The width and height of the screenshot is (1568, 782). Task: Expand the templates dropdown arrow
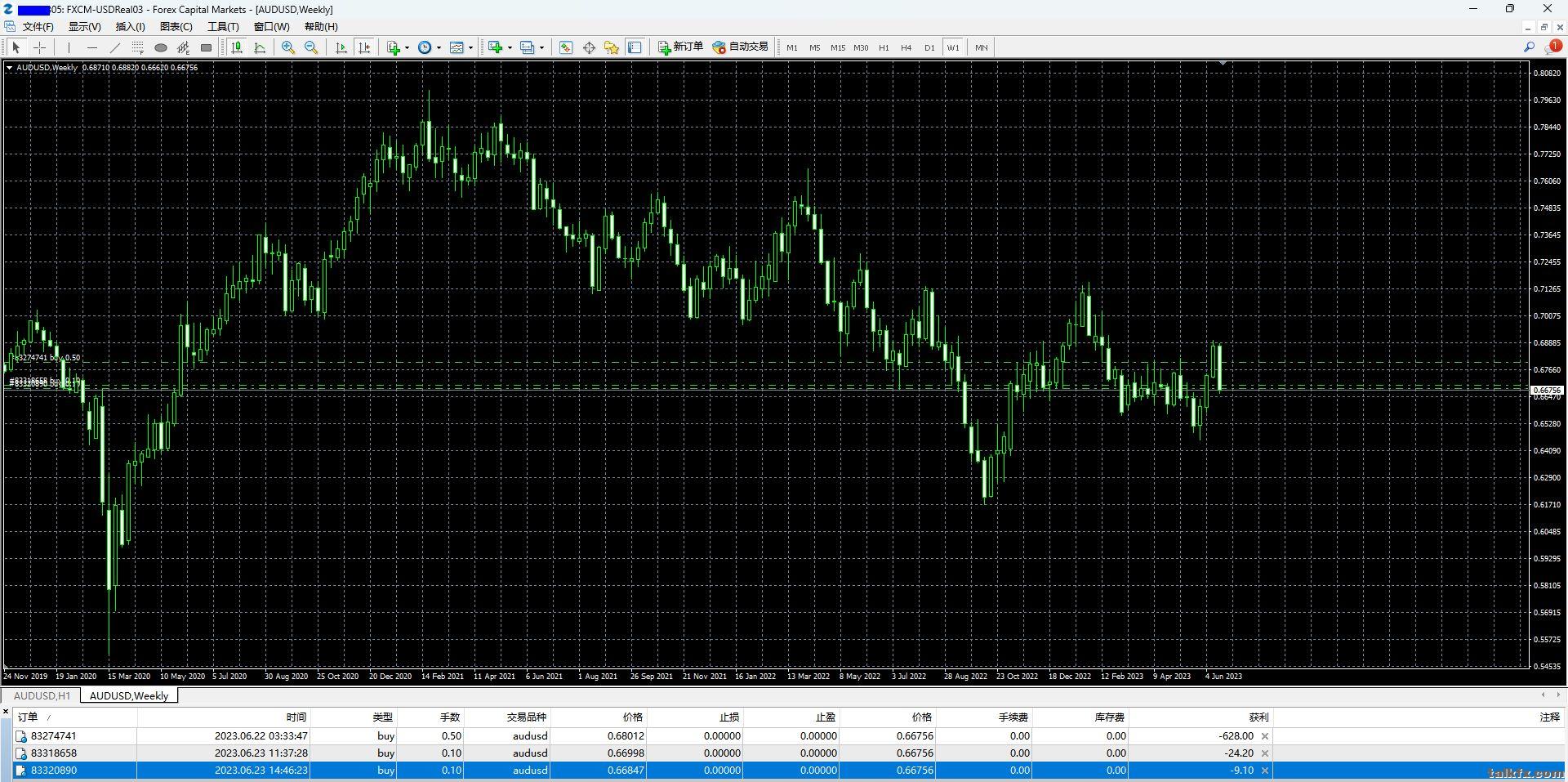(470, 47)
